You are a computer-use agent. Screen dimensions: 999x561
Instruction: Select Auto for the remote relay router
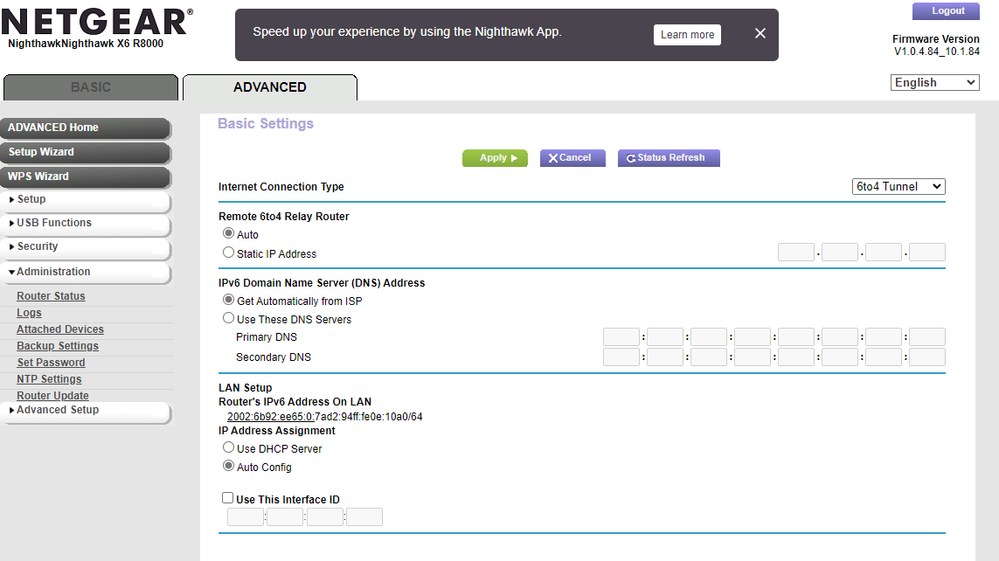click(x=228, y=234)
